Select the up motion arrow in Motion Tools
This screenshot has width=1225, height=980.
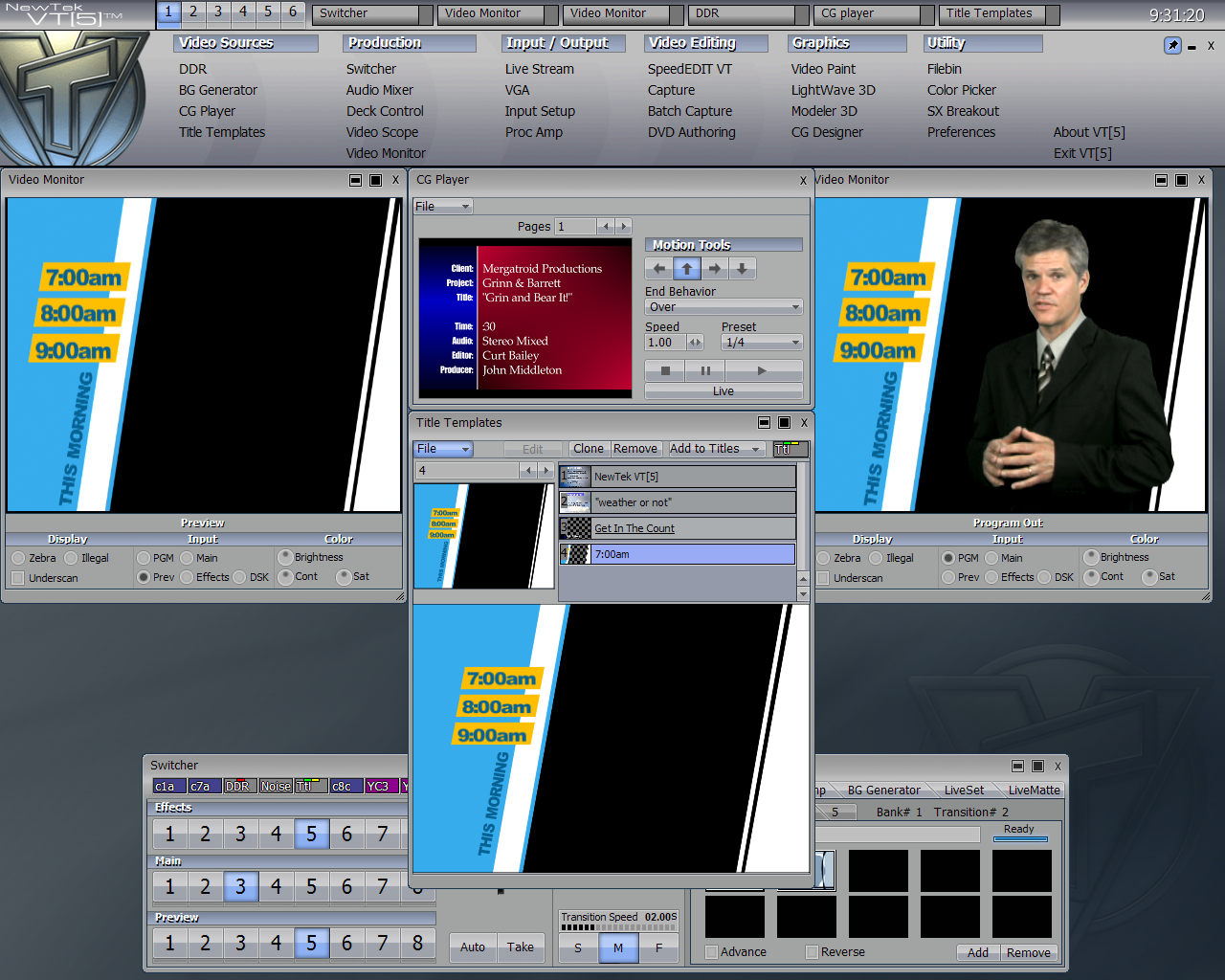(686, 269)
